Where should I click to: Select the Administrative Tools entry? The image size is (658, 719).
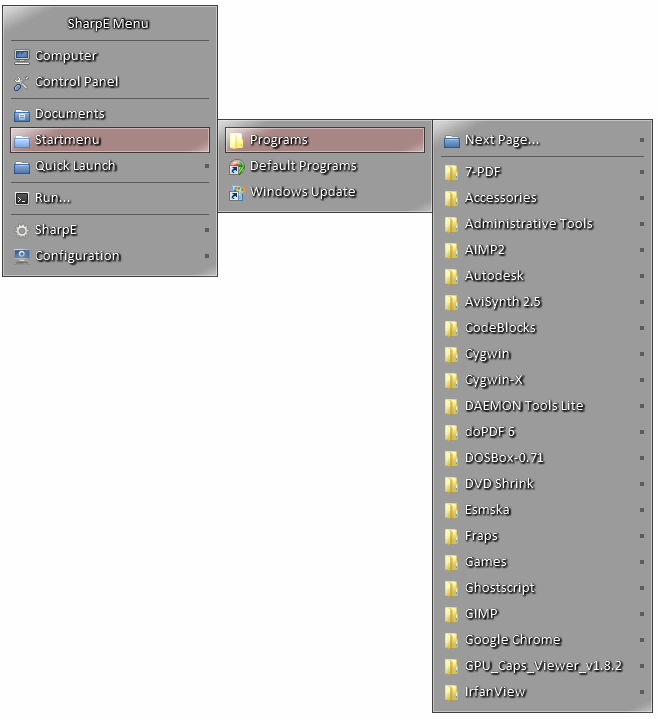pyautogui.click(x=542, y=224)
